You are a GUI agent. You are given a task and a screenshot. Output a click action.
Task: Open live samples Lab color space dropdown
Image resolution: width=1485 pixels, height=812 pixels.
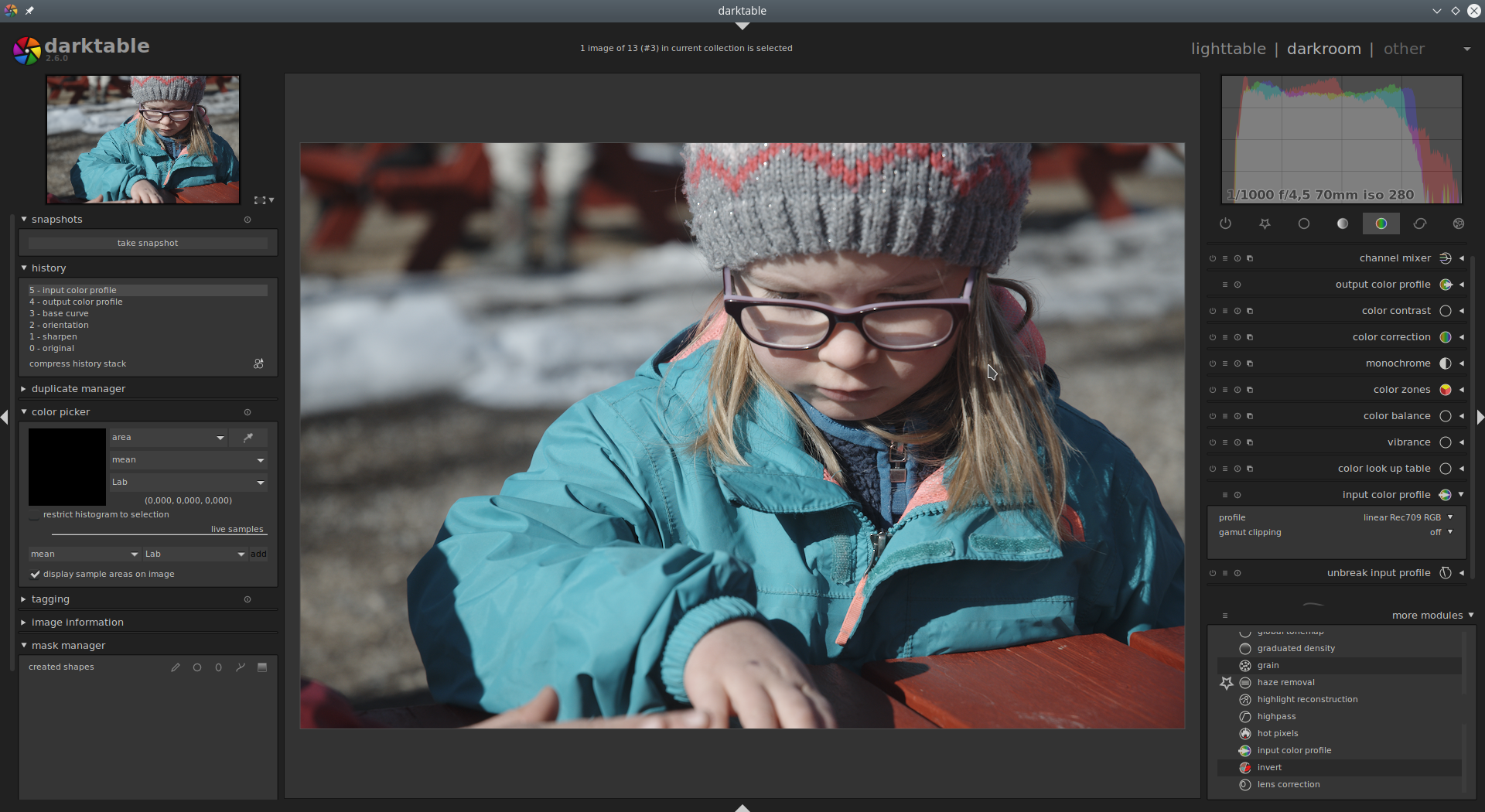pos(195,554)
